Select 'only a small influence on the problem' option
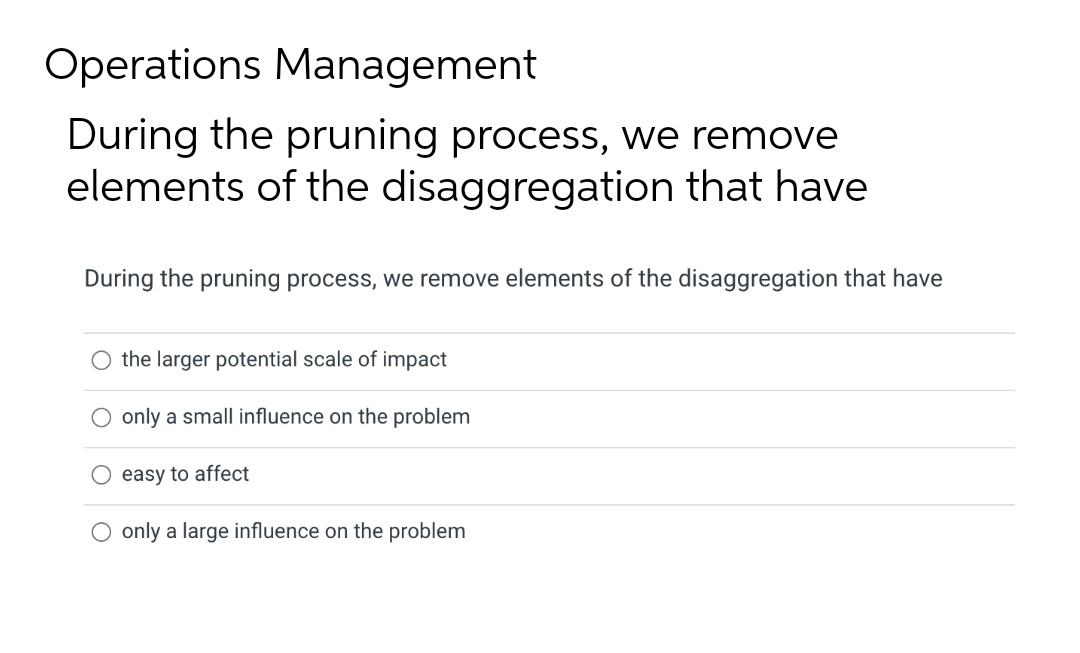1080x653 pixels. (x=101, y=417)
